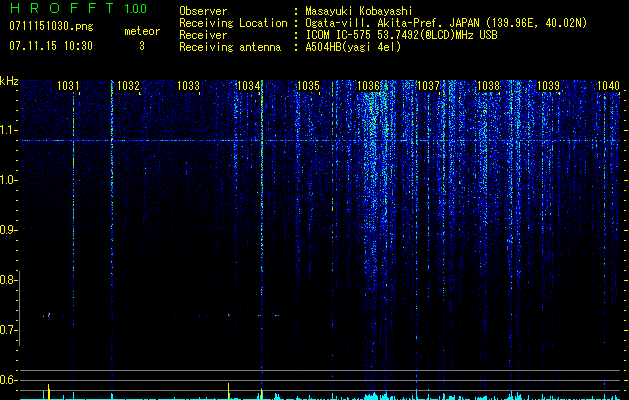Click the 1.1 frequency axis label

[8, 131]
